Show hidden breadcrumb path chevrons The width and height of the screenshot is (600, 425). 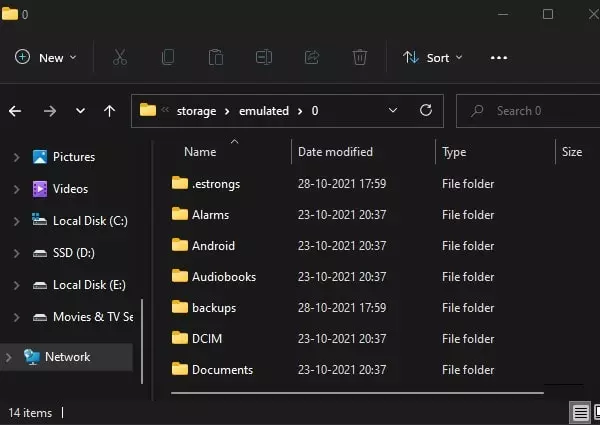coord(165,110)
